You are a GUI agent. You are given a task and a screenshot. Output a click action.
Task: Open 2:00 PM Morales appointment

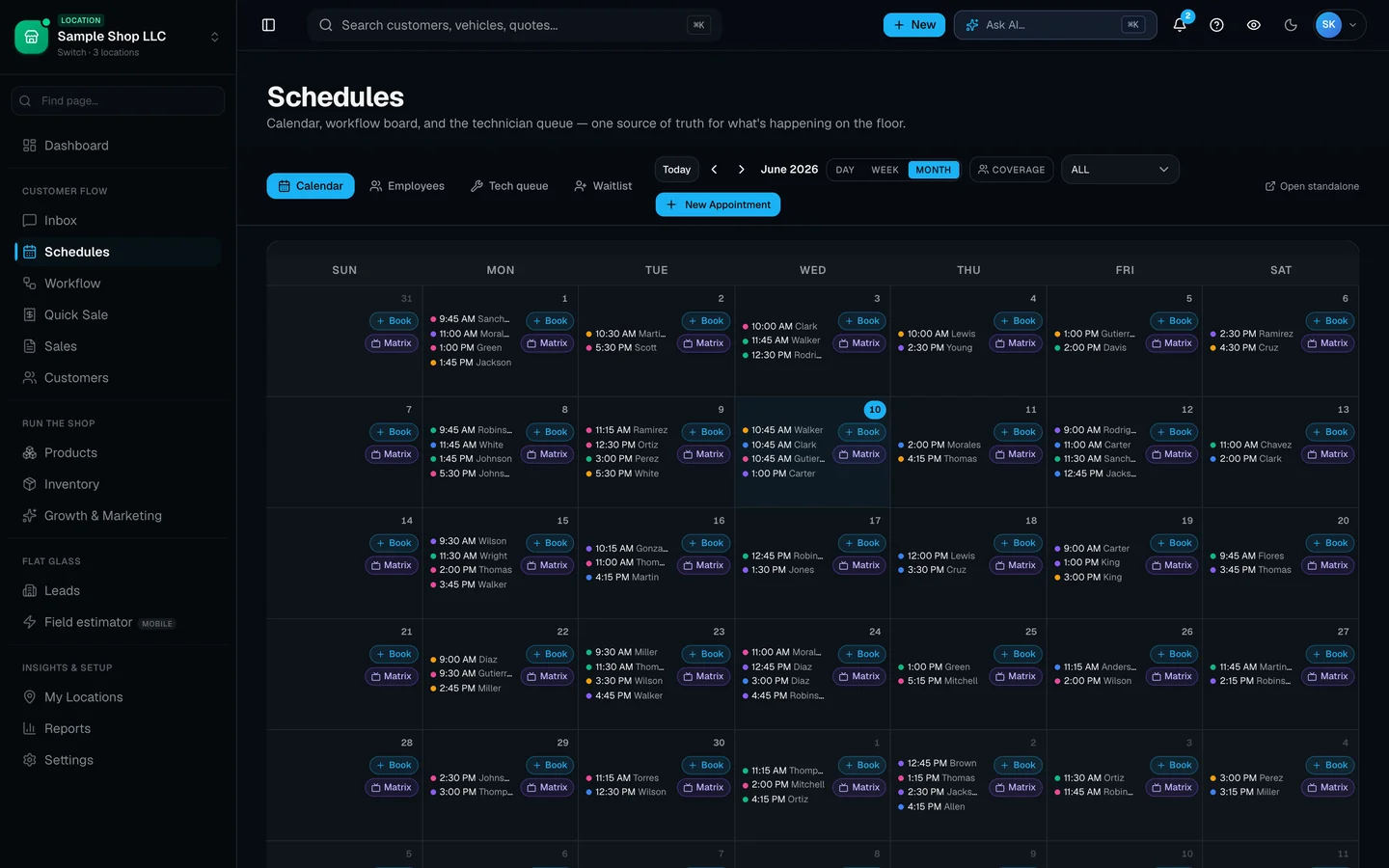coord(939,446)
